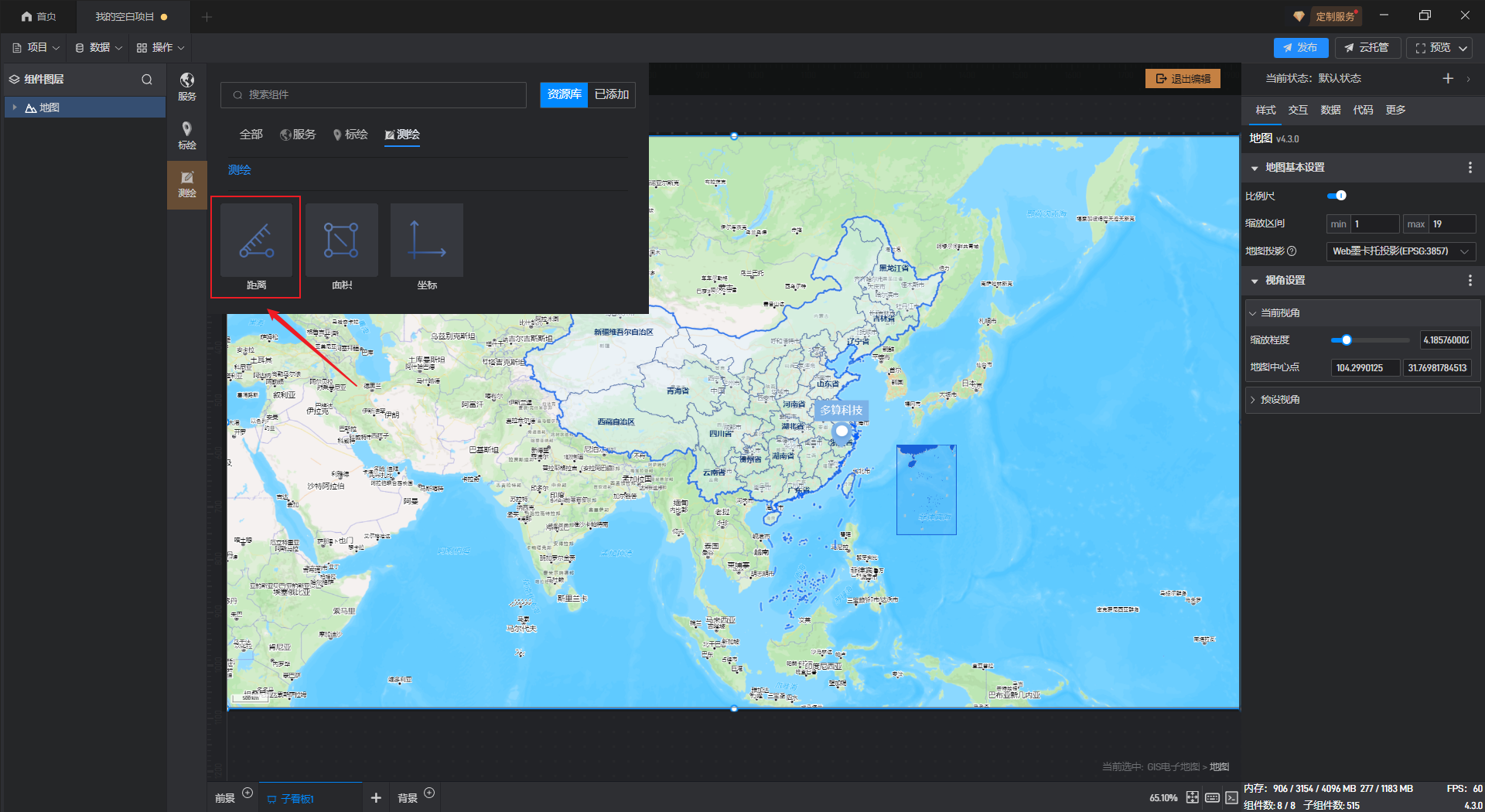
Task: Select the 面积 area measuring tool
Action: tap(341, 246)
